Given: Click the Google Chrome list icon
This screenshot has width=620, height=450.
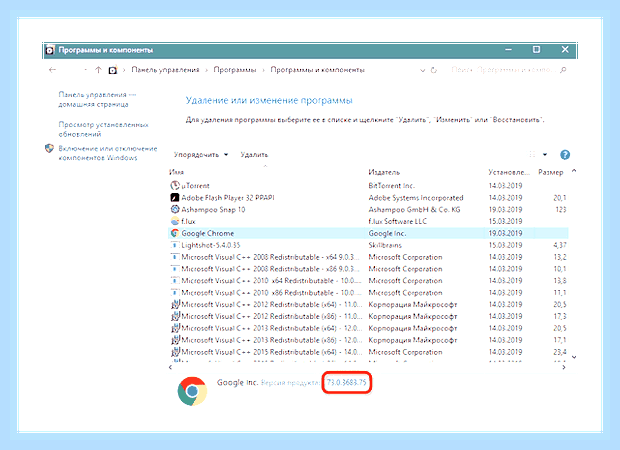Looking at the screenshot, I should 175,233.
